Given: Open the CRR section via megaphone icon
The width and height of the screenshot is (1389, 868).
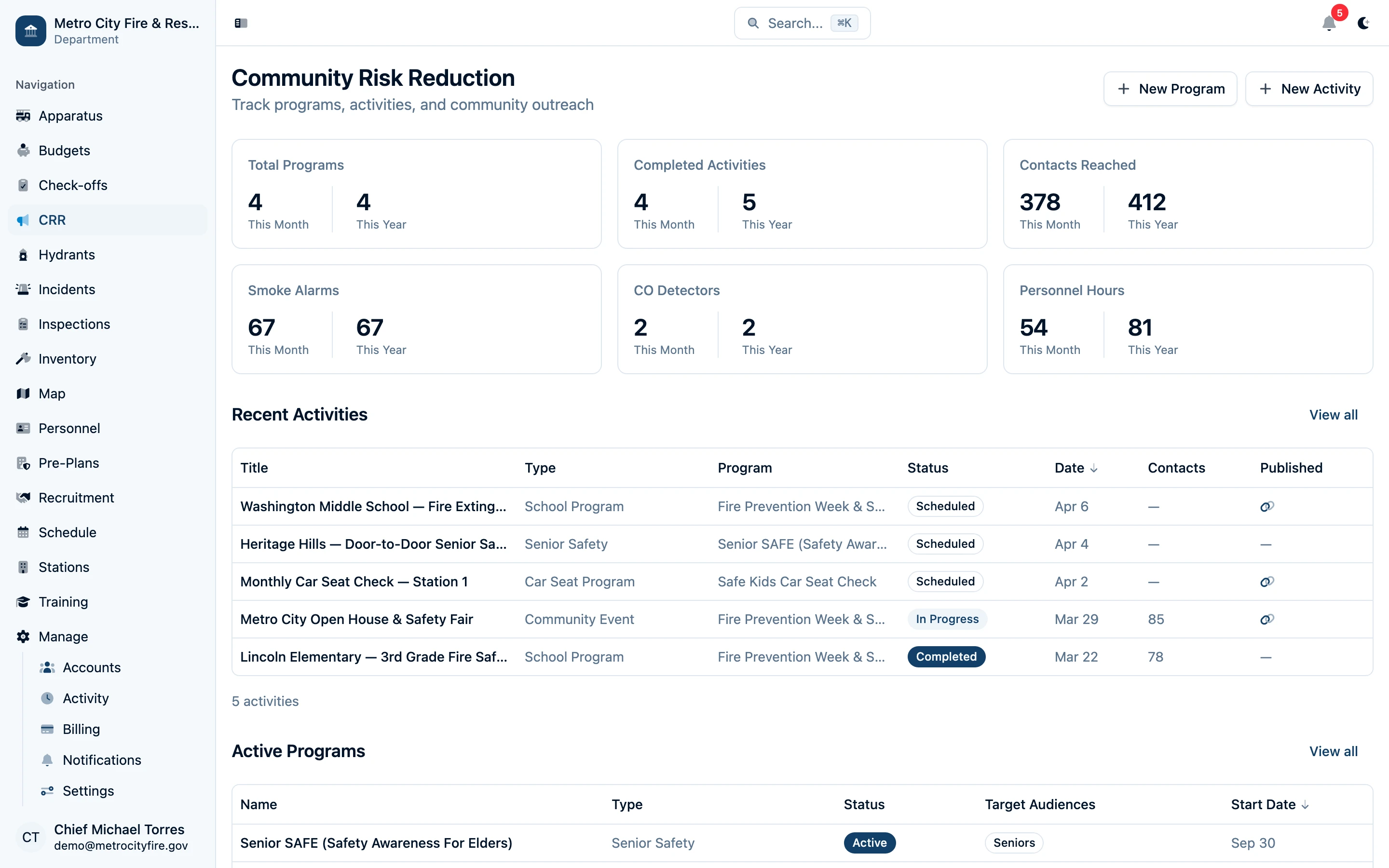Looking at the screenshot, I should 23,220.
